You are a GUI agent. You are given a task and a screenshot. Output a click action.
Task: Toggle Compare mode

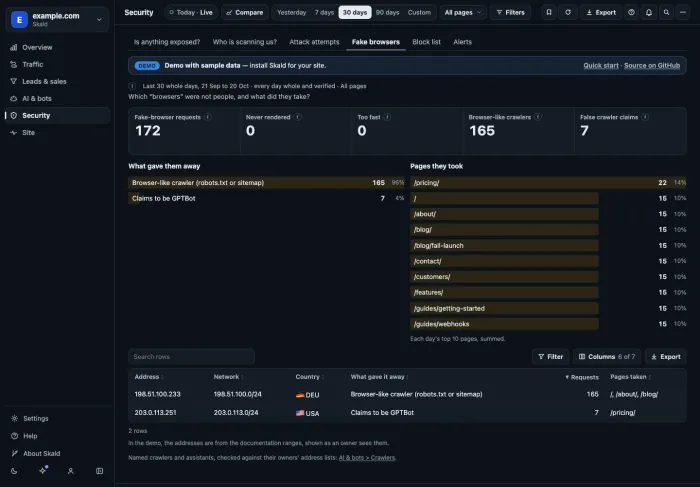[x=245, y=12]
